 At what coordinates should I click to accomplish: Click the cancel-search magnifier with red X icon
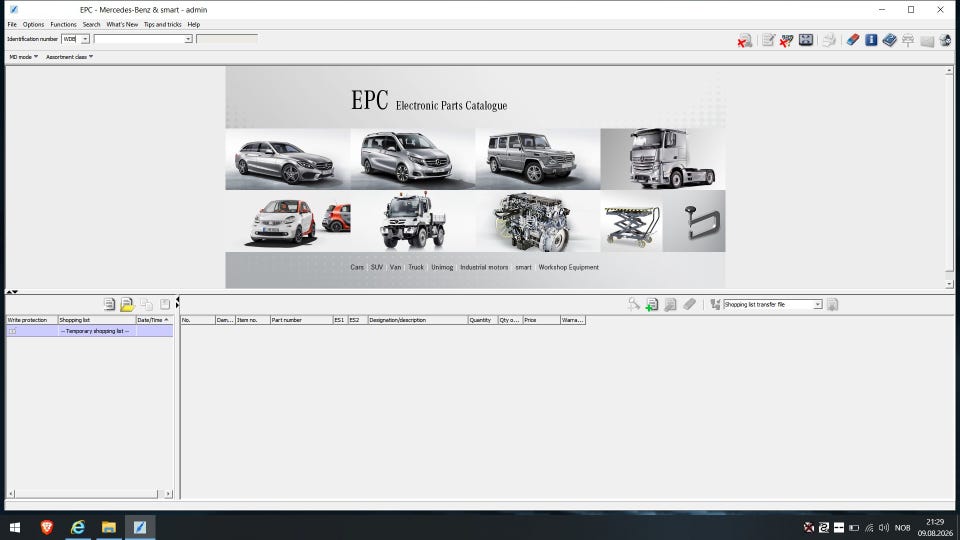[744, 40]
